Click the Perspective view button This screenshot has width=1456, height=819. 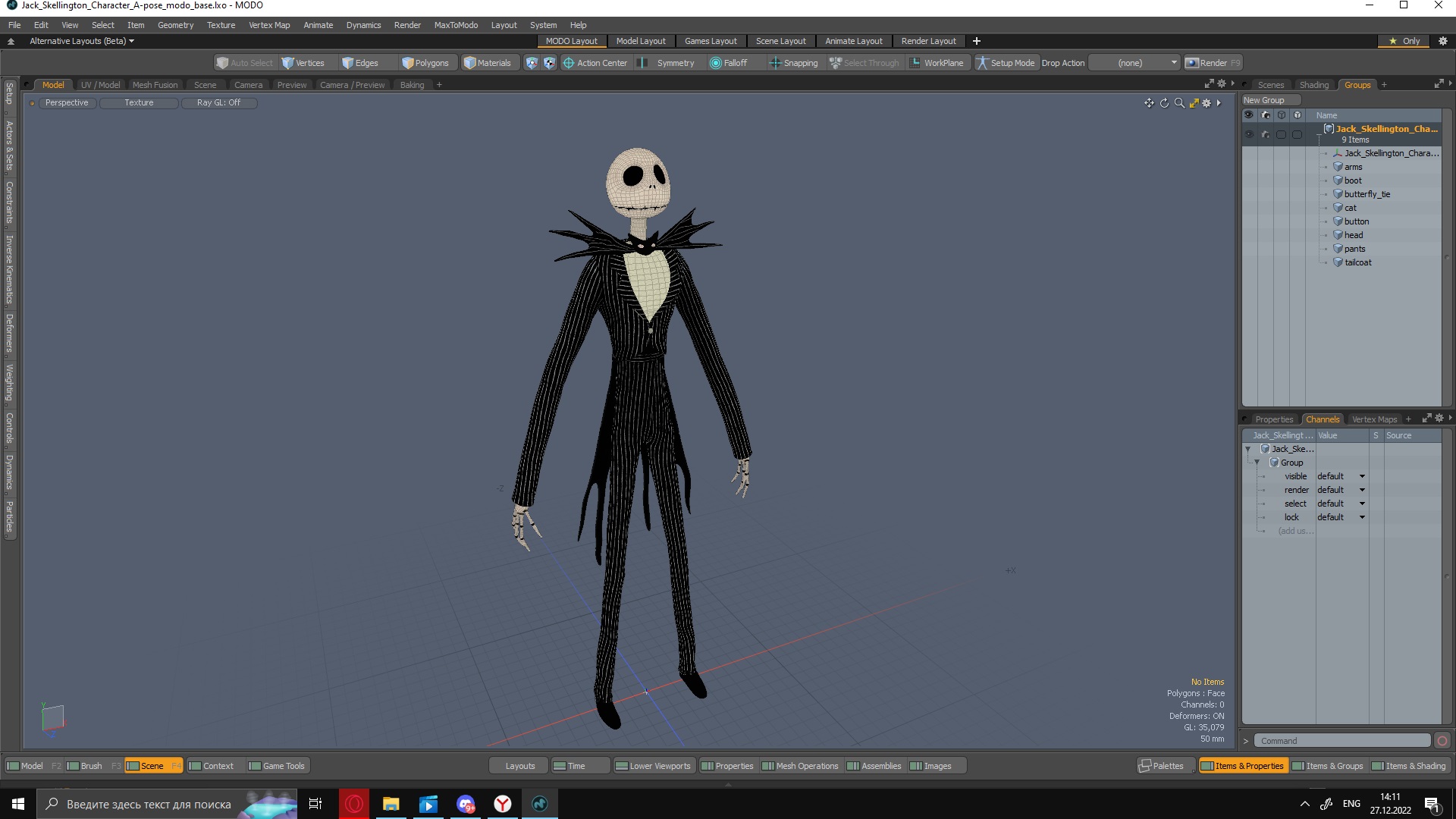67,102
